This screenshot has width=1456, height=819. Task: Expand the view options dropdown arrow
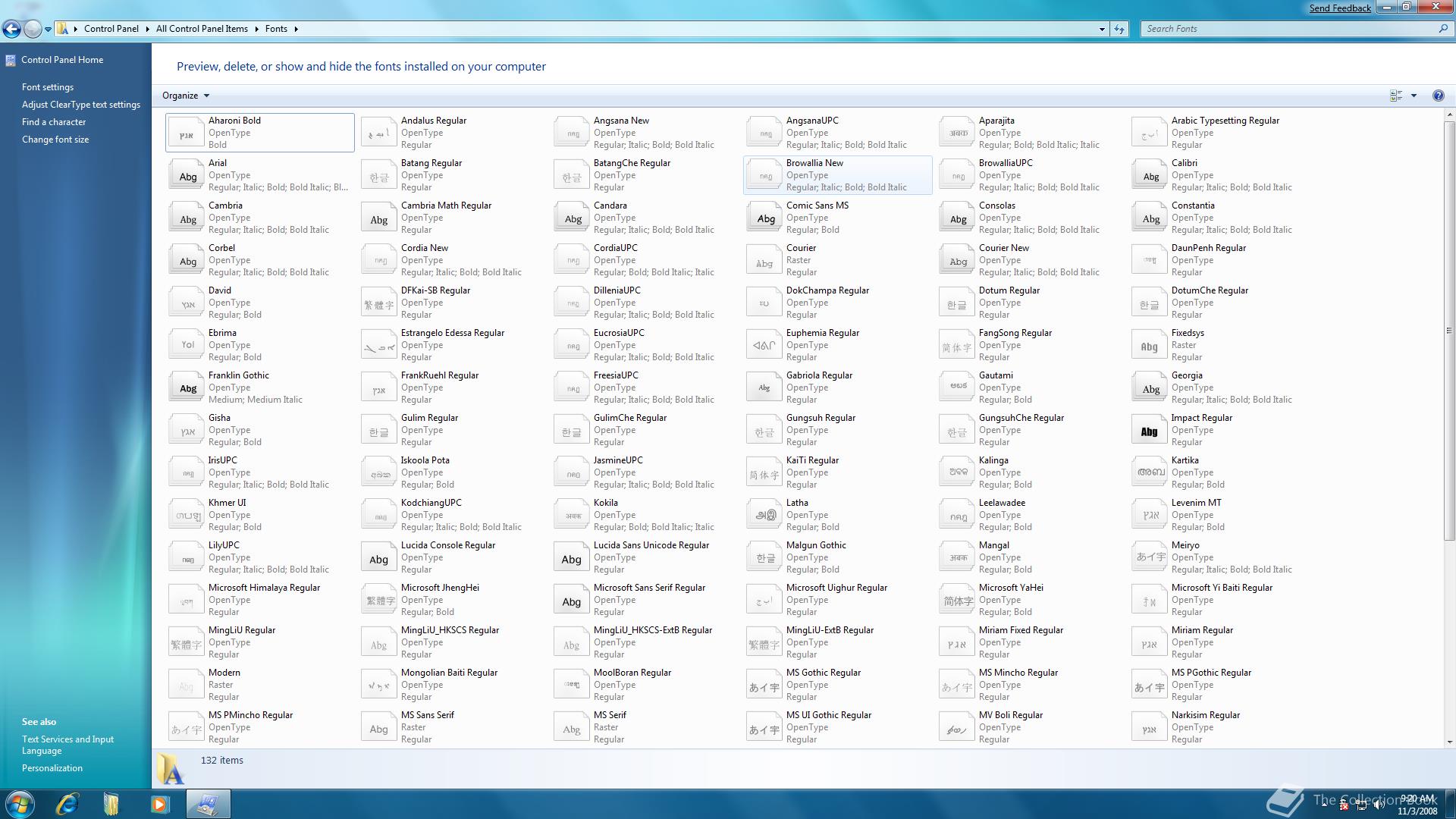(1414, 96)
